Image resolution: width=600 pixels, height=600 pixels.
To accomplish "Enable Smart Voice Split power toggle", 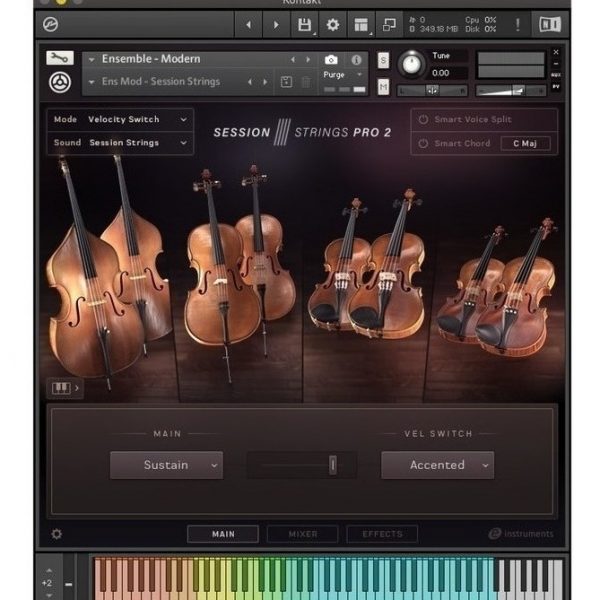I will click(x=423, y=119).
